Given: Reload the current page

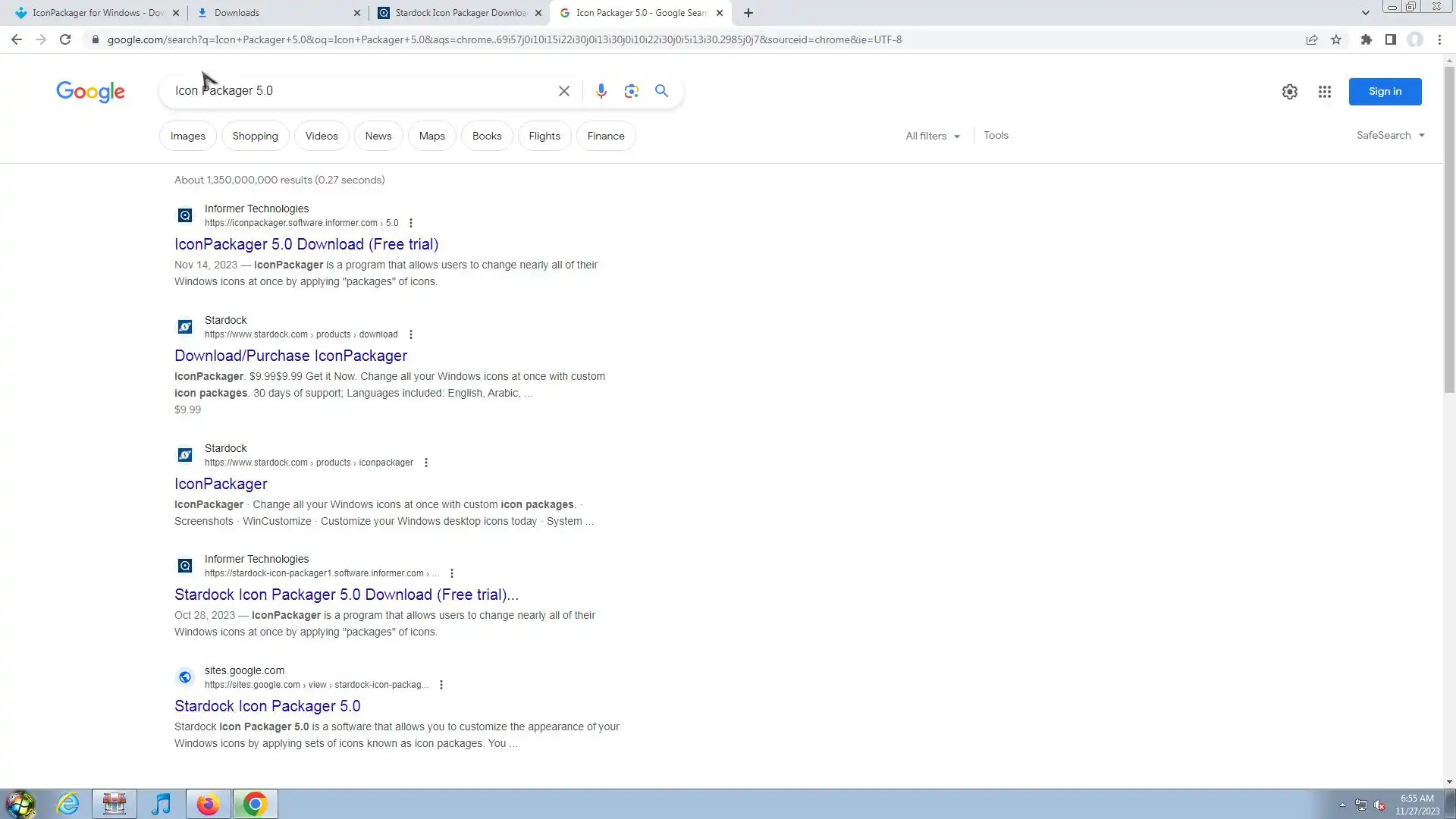Looking at the screenshot, I should (65, 39).
